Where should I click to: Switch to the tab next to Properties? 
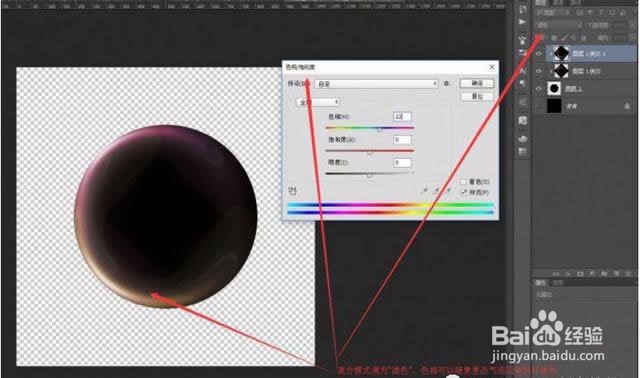pos(558,283)
